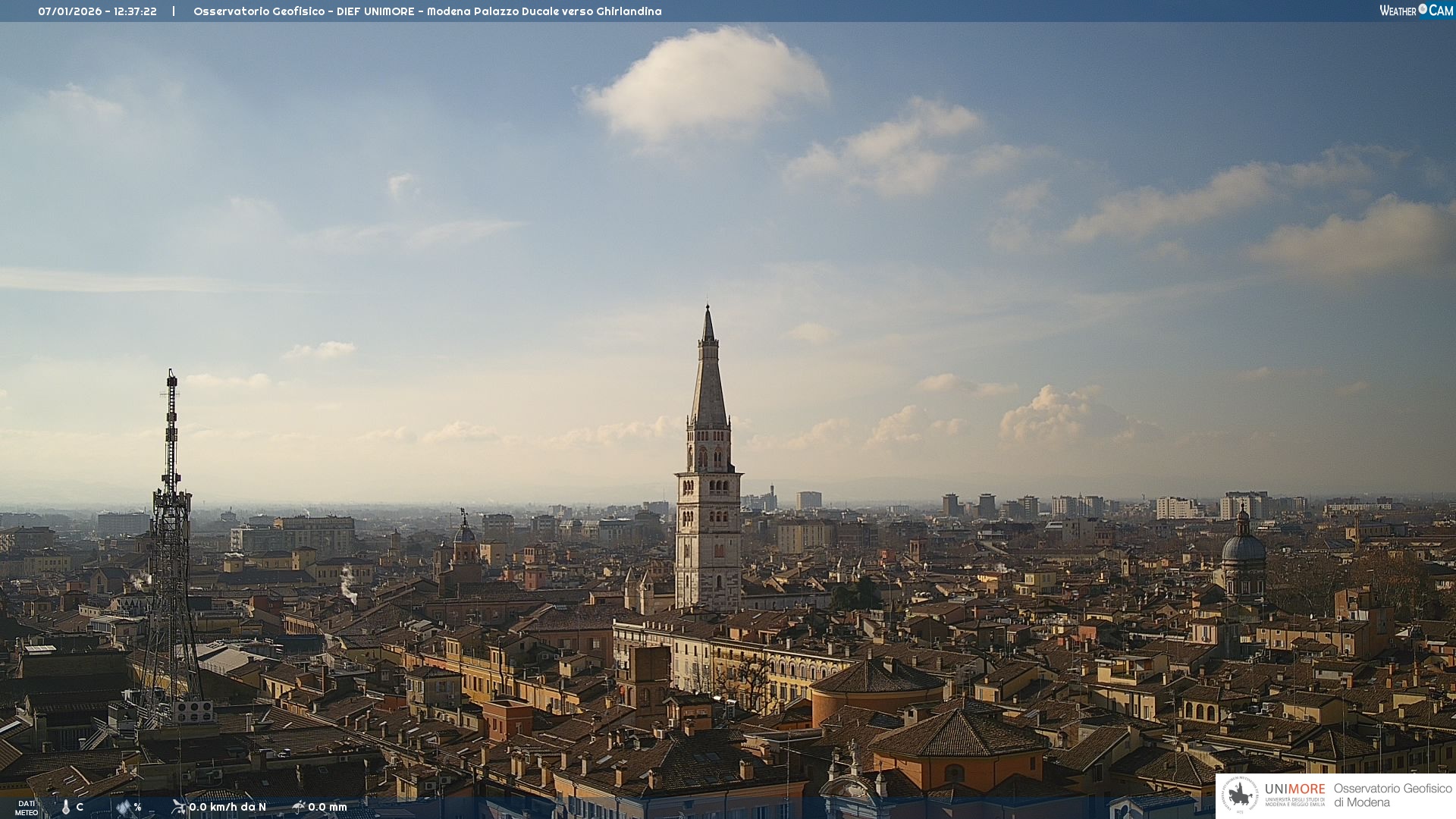Click Osservatorio Geofisico di Modena footer text

pyautogui.click(x=1392, y=795)
